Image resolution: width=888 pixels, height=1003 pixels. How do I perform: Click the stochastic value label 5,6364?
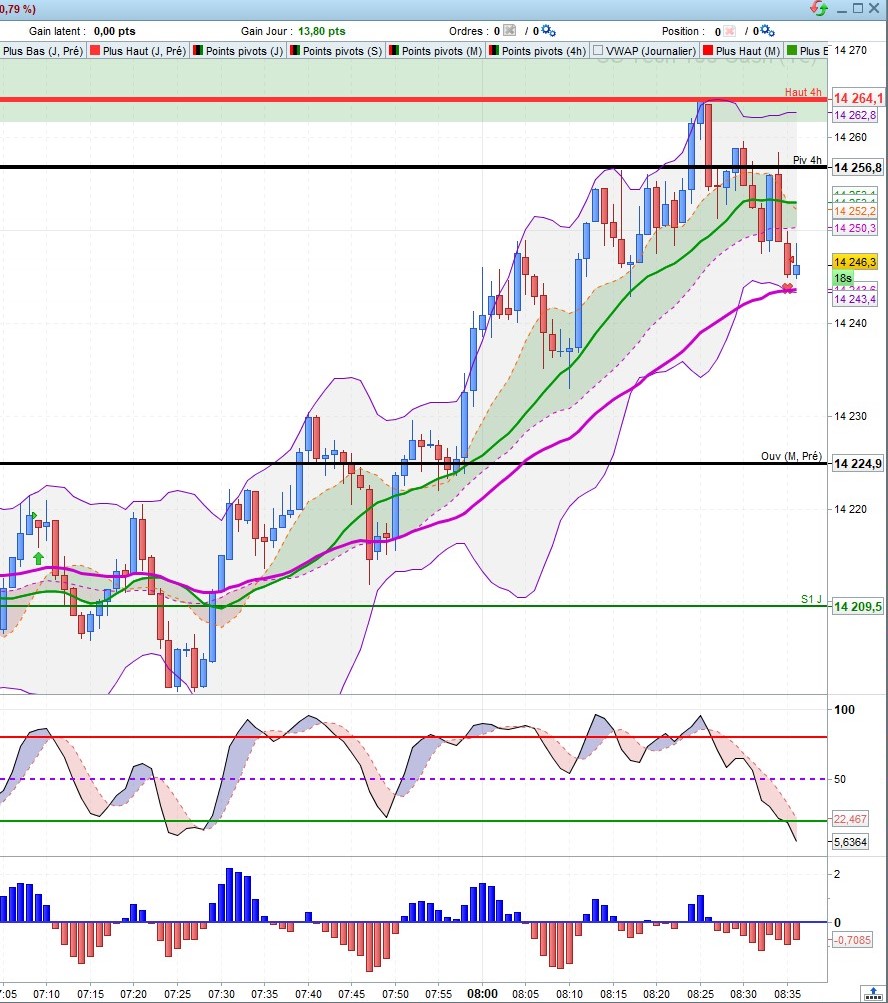(x=850, y=842)
